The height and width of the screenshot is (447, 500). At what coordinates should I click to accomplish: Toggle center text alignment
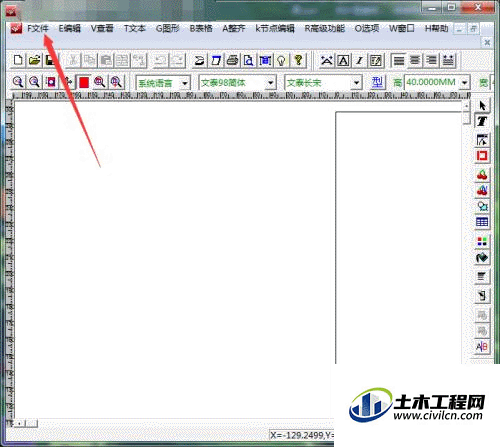pyautogui.click(x=415, y=61)
